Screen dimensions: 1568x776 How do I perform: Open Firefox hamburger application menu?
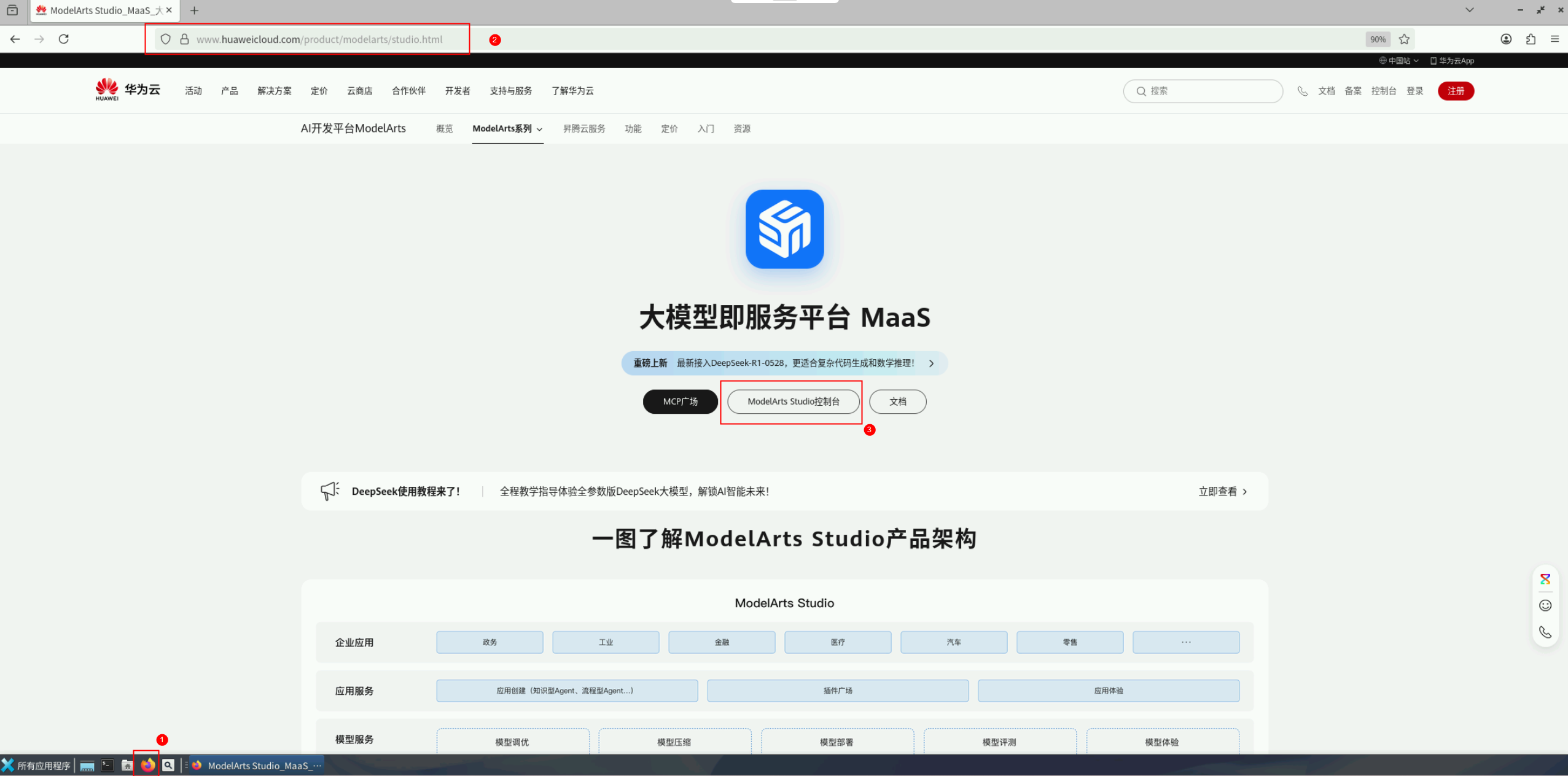tap(1554, 39)
